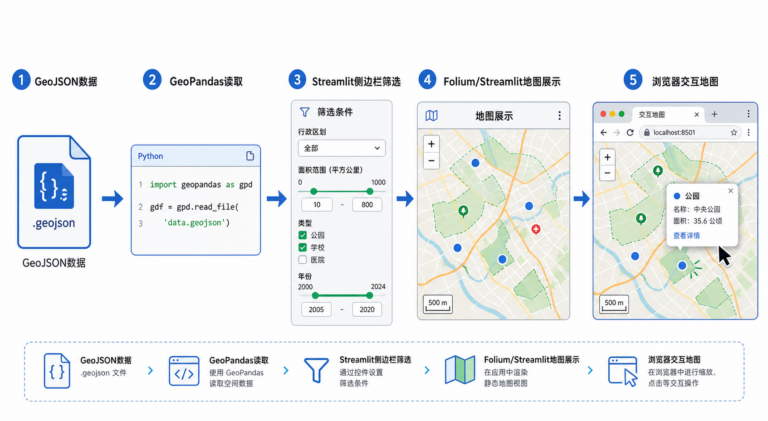Image resolution: width=768 pixels, height=421 pixels.
Task: Close the 公园 map popup
Action: (730, 191)
